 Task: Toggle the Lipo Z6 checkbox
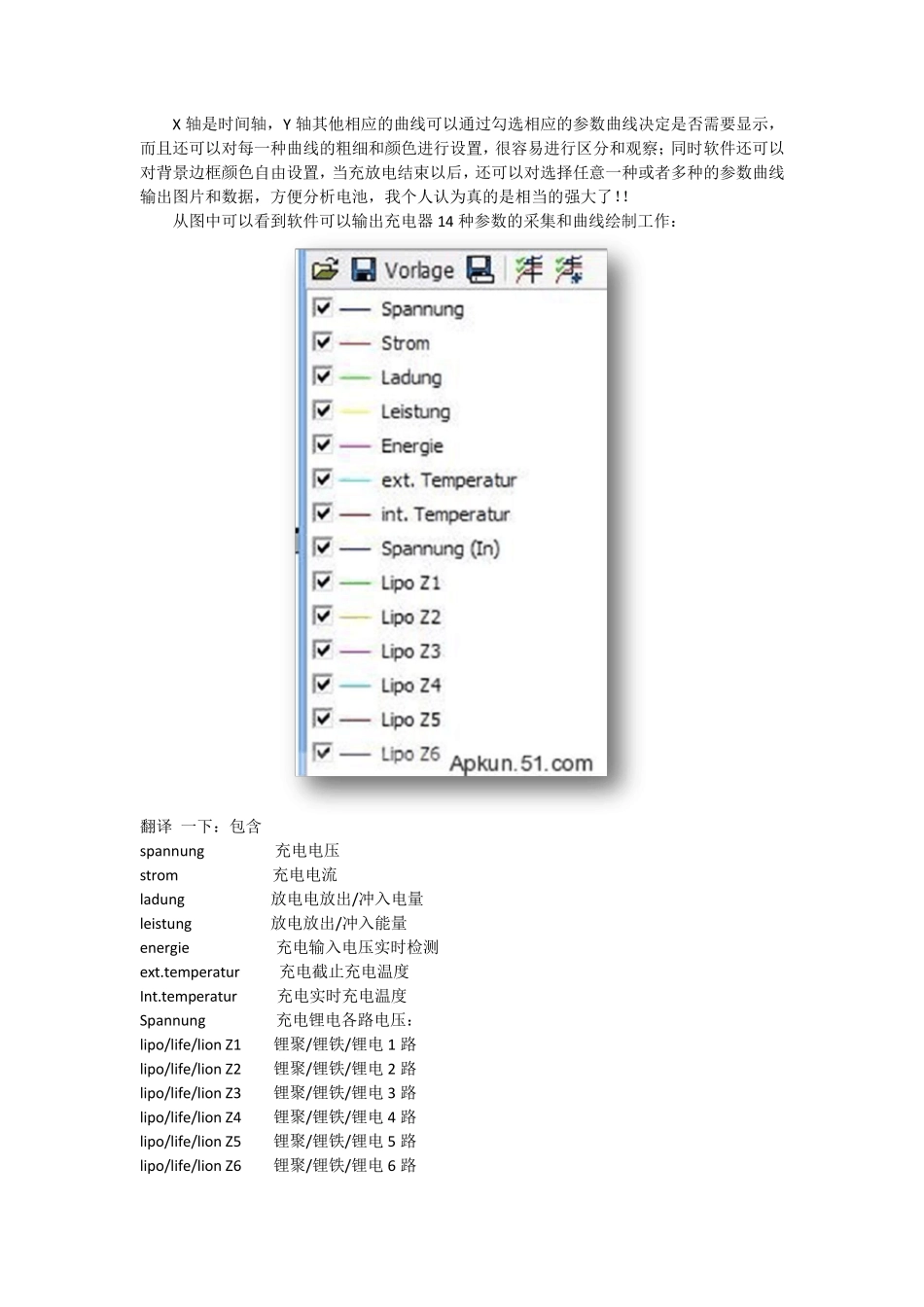[x=322, y=752]
